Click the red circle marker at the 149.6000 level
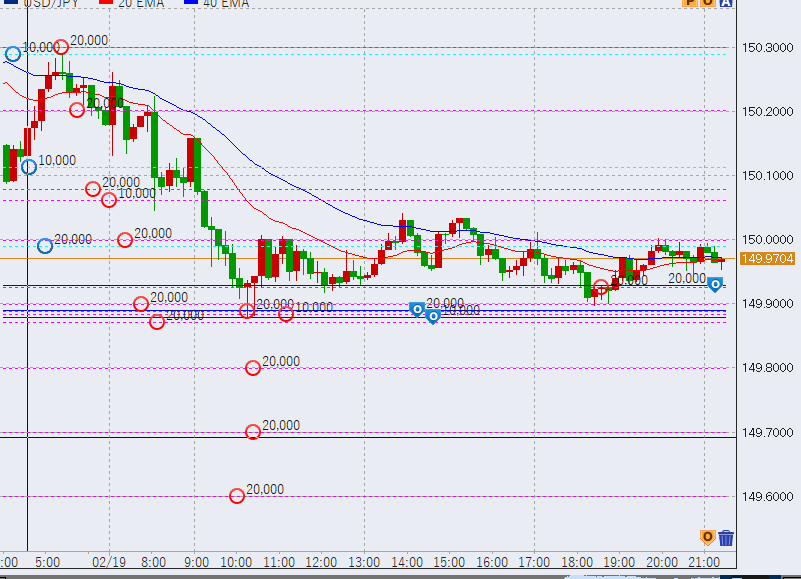The image size is (801, 579). click(x=237, y=496)
